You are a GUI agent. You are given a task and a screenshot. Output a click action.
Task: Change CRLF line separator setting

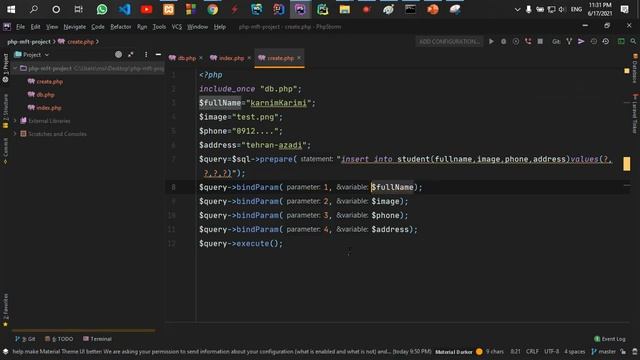(532, 352)
